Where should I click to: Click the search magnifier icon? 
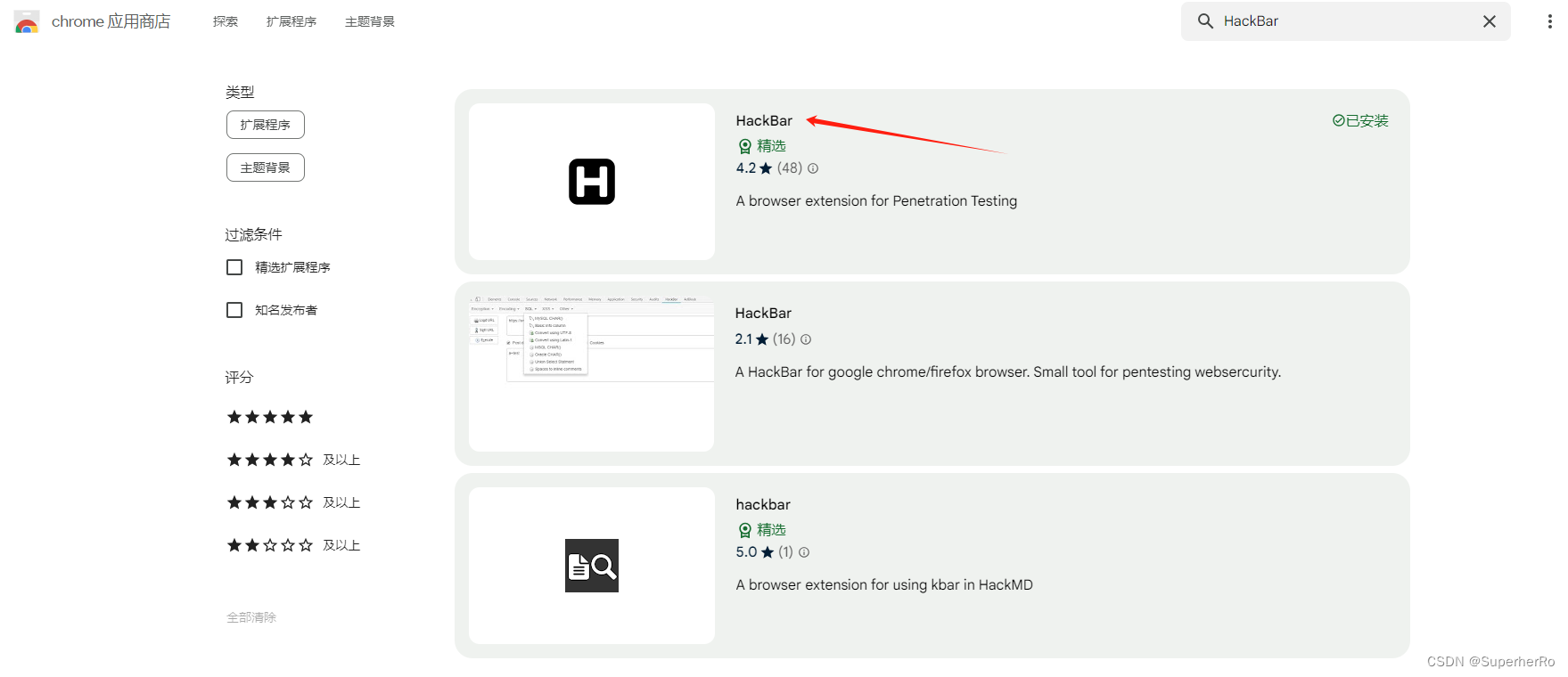point(1205,21)
